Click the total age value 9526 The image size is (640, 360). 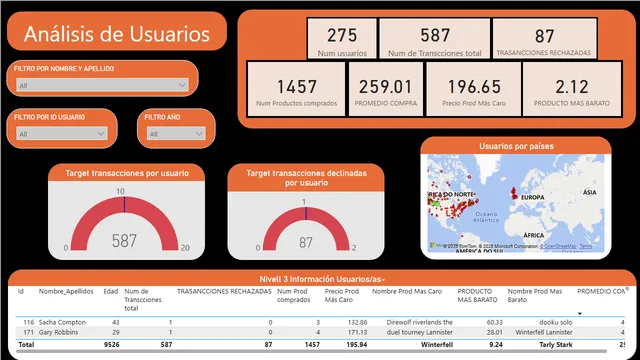tap(111, 344)
